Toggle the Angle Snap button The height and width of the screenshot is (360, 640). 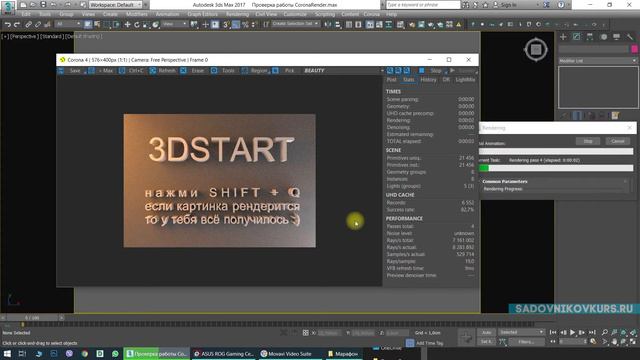236,24
